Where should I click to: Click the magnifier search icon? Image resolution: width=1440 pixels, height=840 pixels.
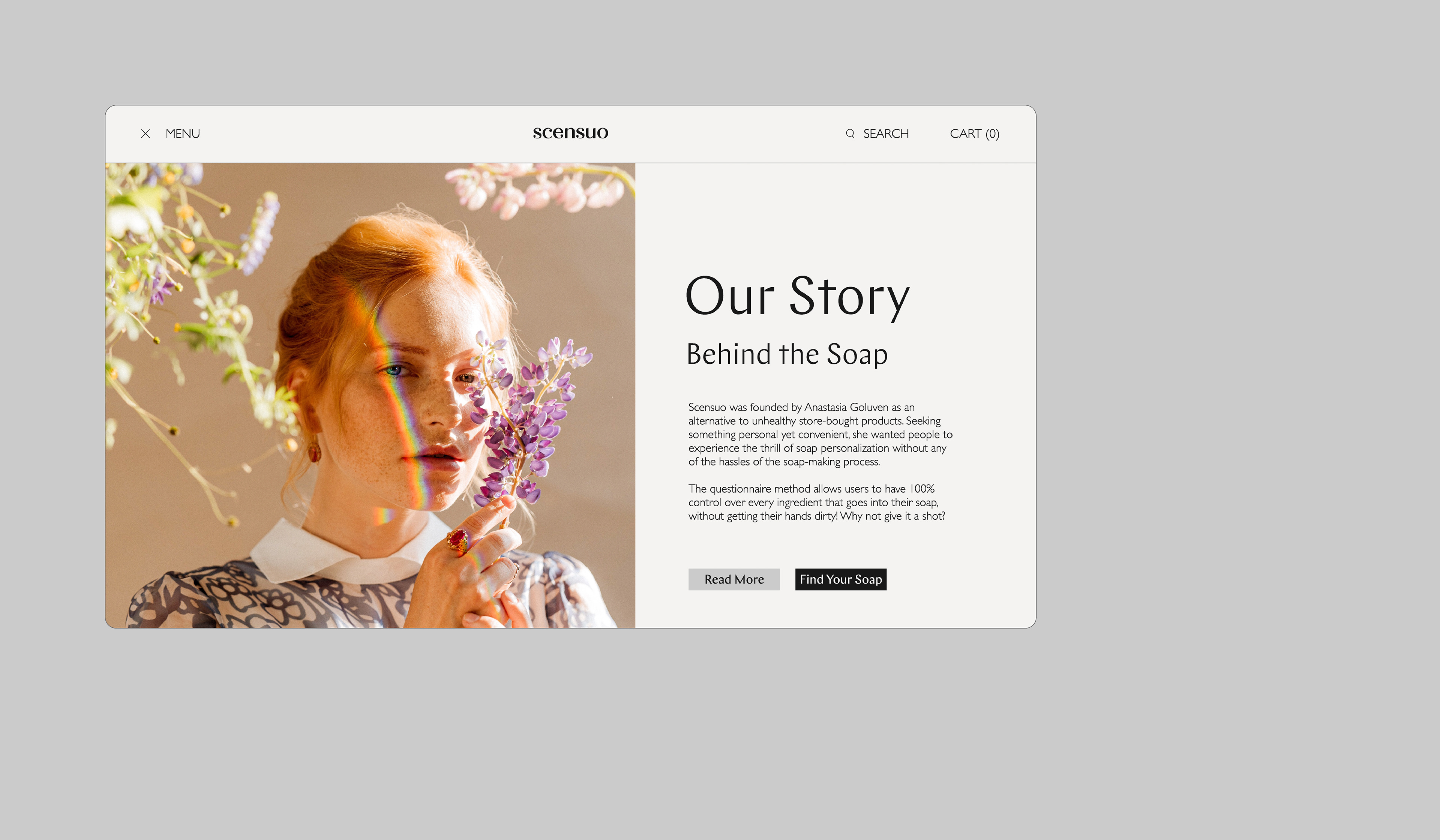point(850,134)
